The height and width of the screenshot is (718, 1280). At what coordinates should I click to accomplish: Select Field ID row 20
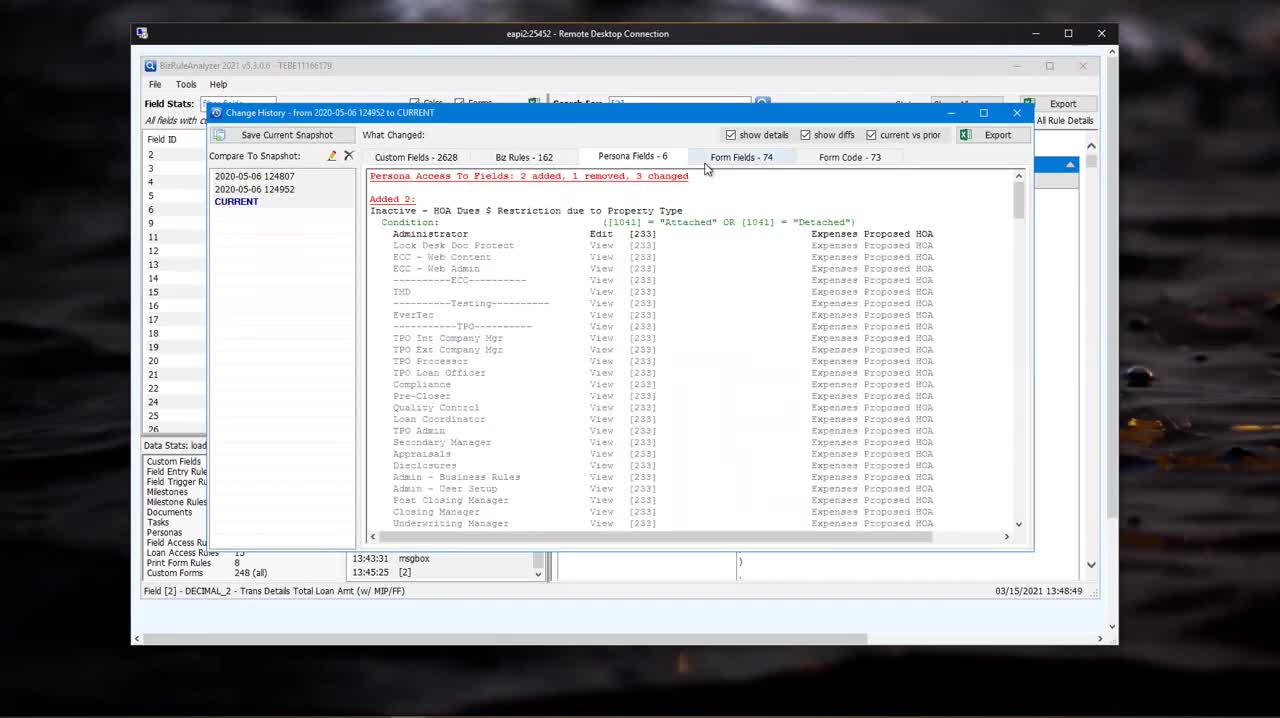tap(176, 360)
